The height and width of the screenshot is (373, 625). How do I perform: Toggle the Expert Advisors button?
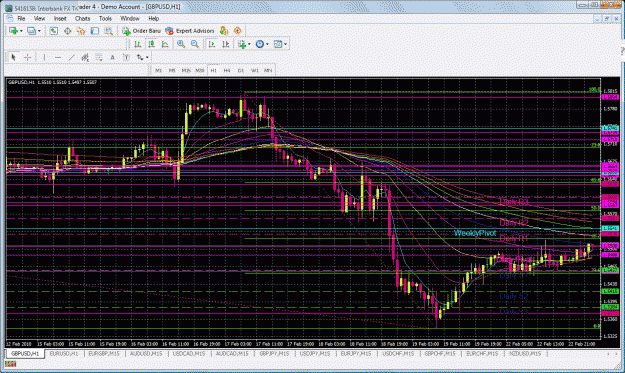point(190,31)
